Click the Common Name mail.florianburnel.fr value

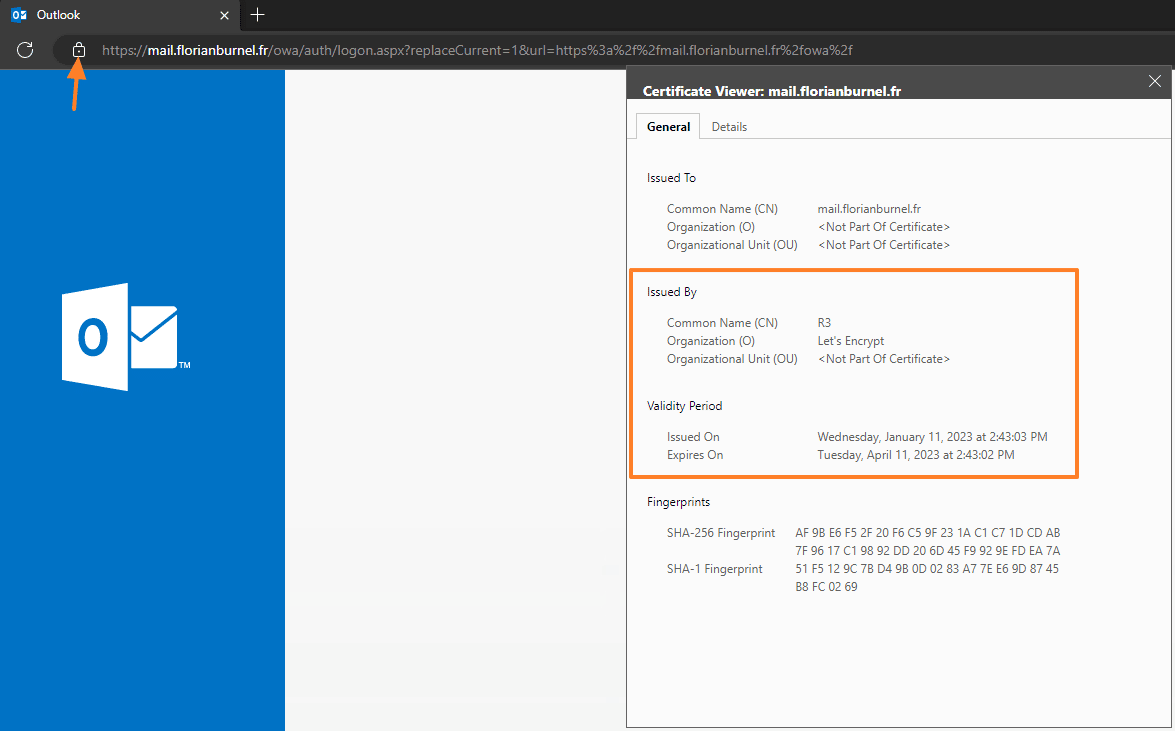click(872, 208)
